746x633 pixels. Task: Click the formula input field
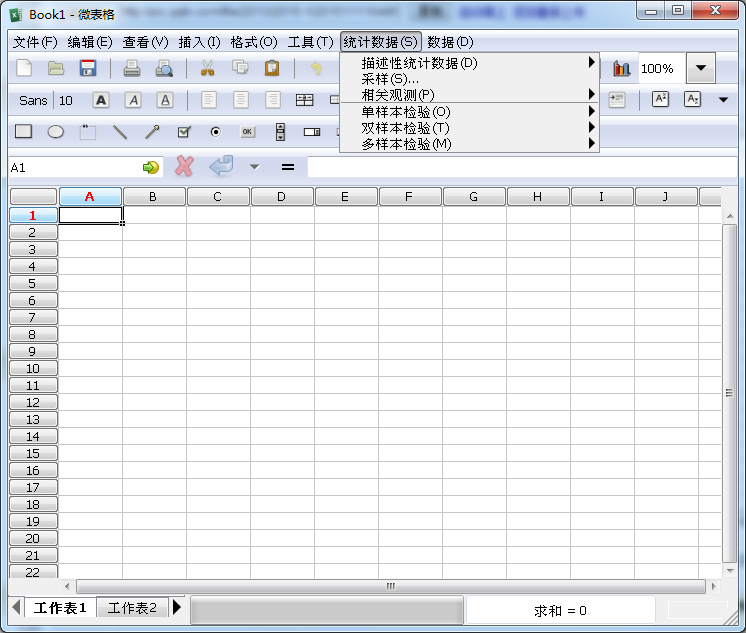coord(520,167)
